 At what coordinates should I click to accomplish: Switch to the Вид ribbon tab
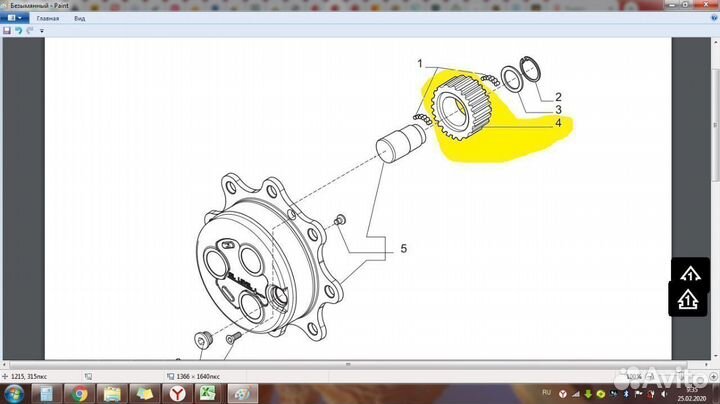[82, 18]
